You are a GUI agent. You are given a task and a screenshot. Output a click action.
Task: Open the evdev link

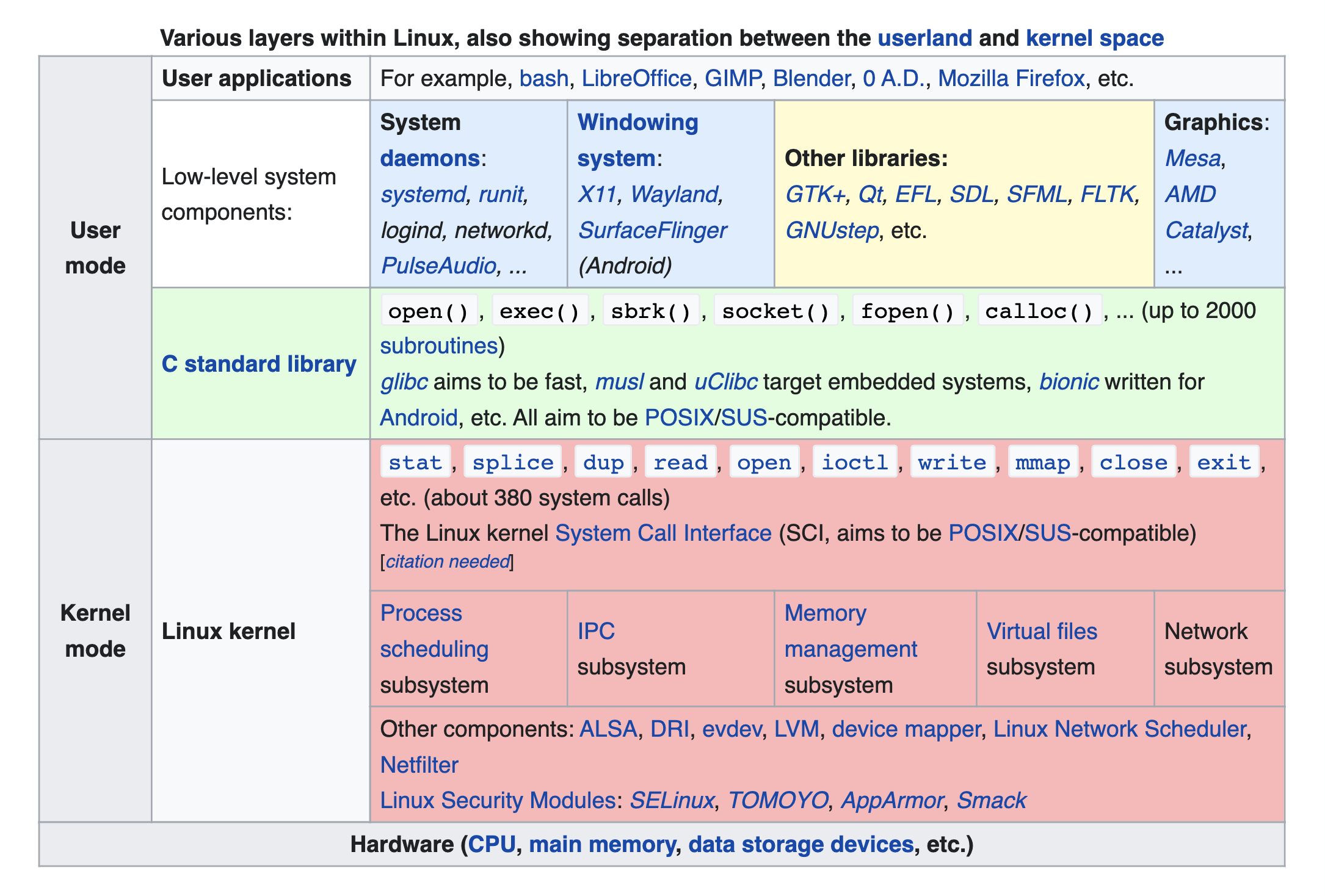tap(731, 729)
